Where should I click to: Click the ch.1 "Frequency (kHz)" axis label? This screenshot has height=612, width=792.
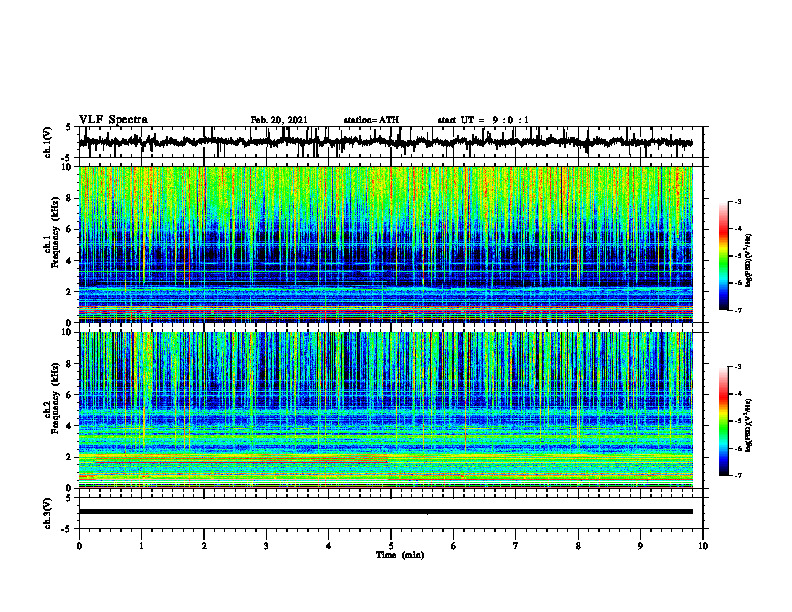(x=56, y=232)
